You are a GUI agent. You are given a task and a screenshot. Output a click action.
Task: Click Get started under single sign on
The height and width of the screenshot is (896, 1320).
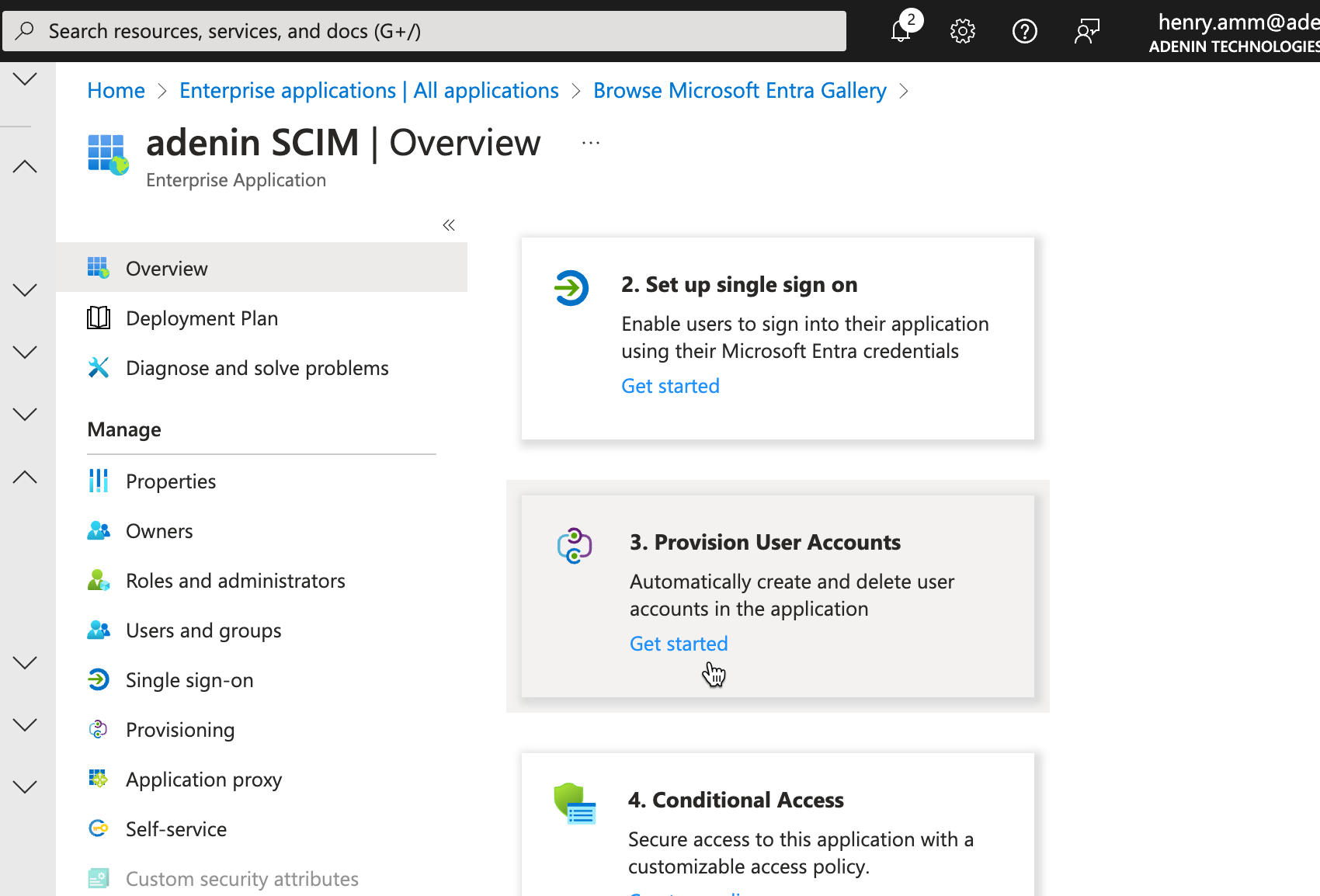(x=670, y=386)
